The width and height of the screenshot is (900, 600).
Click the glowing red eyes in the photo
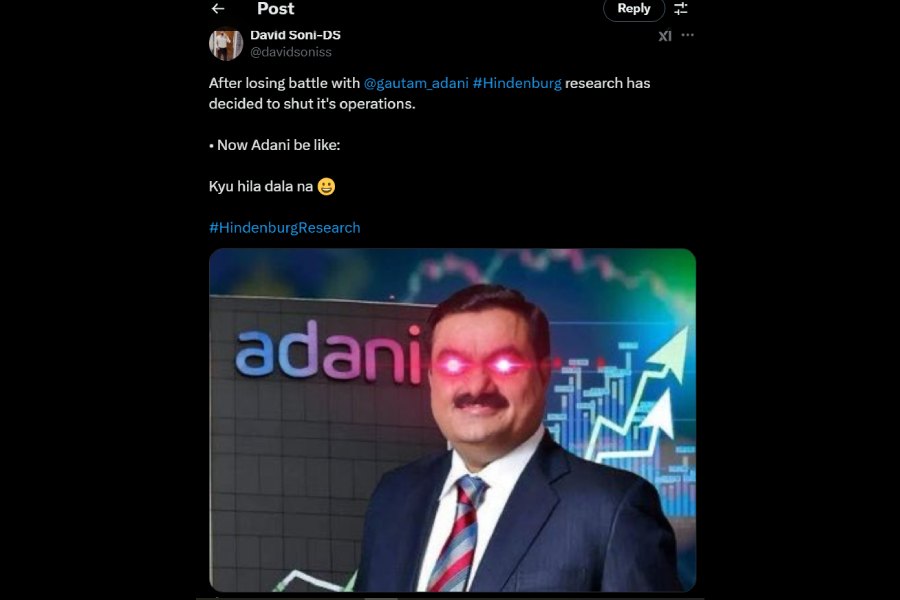(478, 365)
